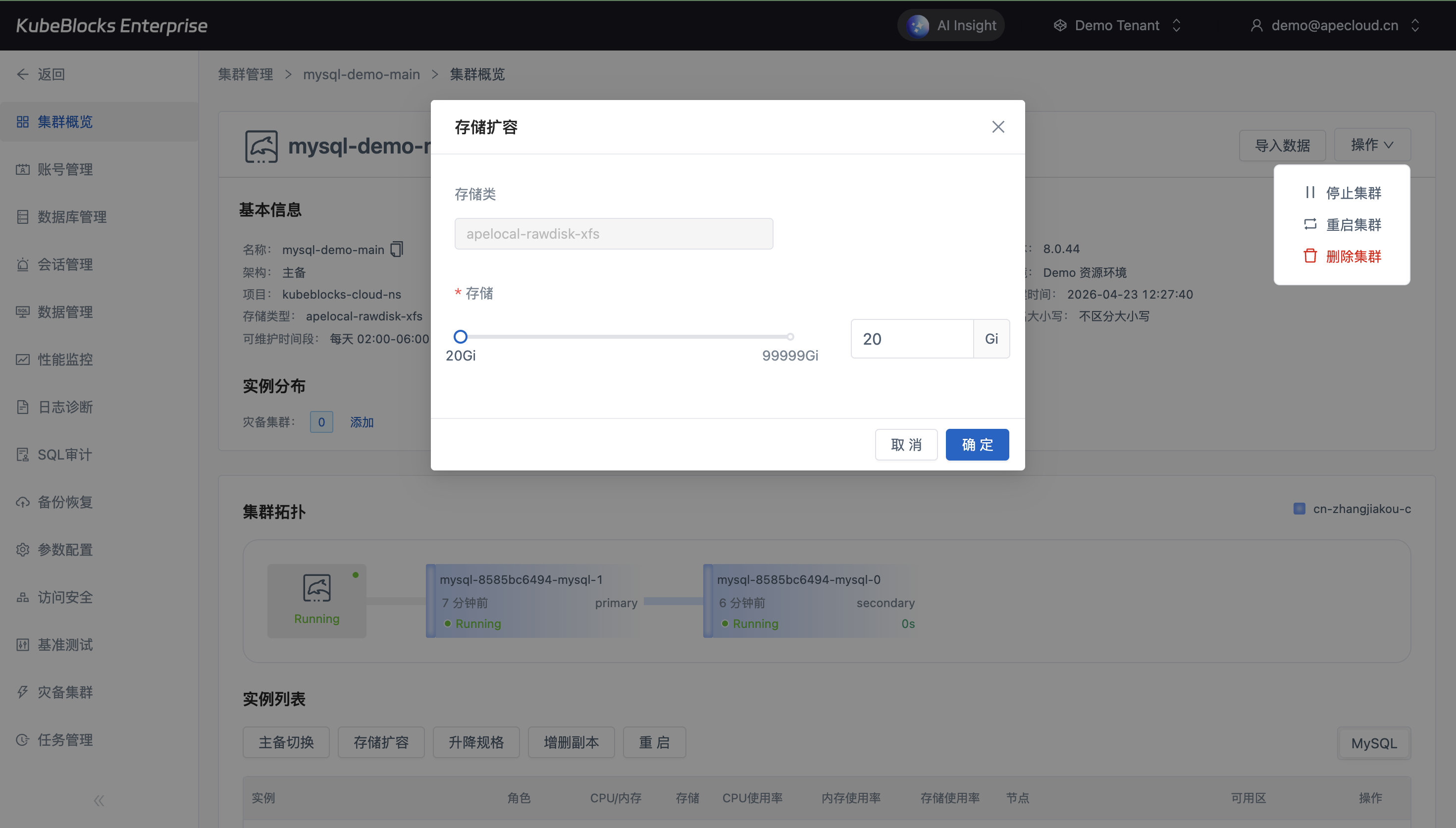The image size is (1456, 828).
Task: Click the AI Insight globe icon
Action: (918, 26)
